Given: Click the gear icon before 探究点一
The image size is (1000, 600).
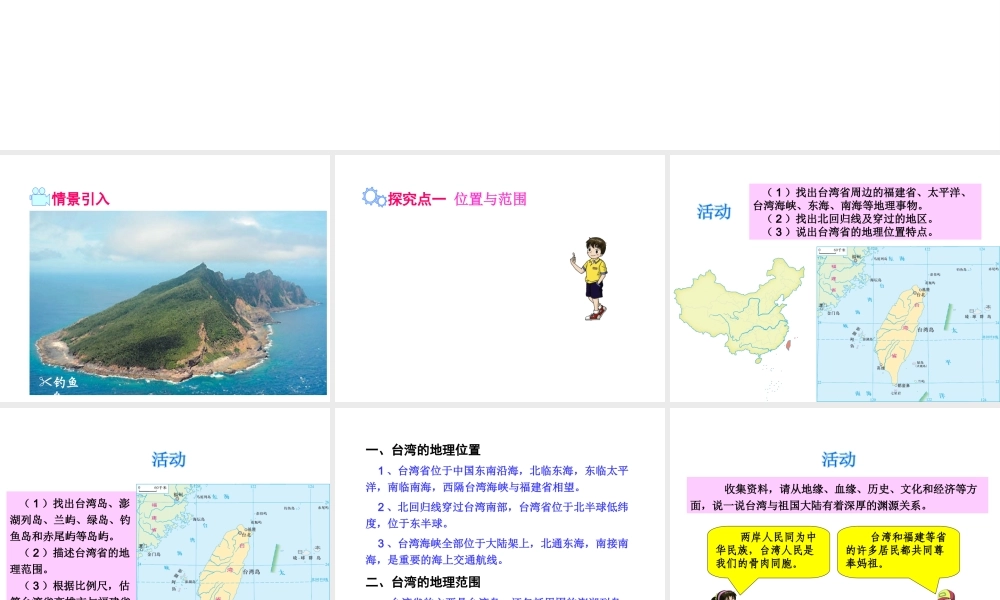Looking at the screenshot, I should 374,198.
